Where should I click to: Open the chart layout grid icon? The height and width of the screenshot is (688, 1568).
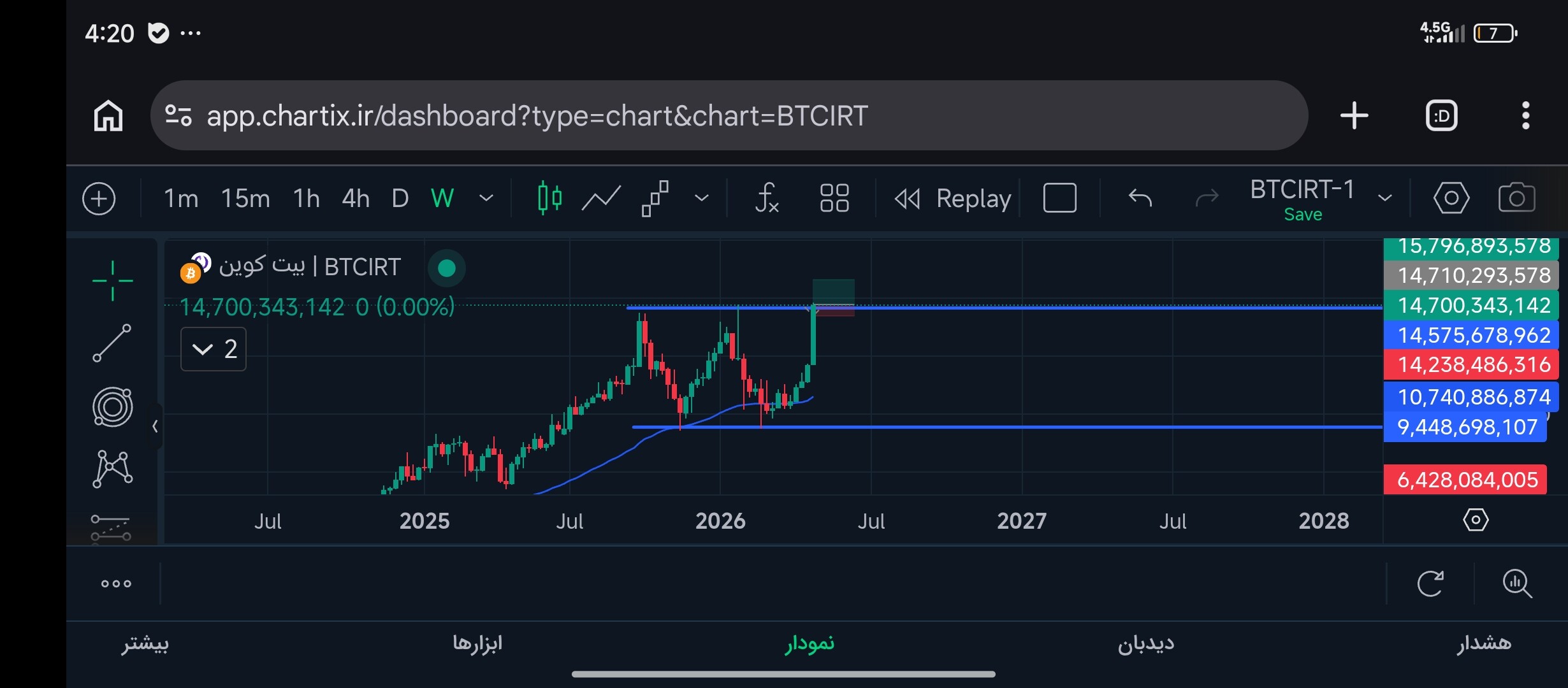coord(834,198)
